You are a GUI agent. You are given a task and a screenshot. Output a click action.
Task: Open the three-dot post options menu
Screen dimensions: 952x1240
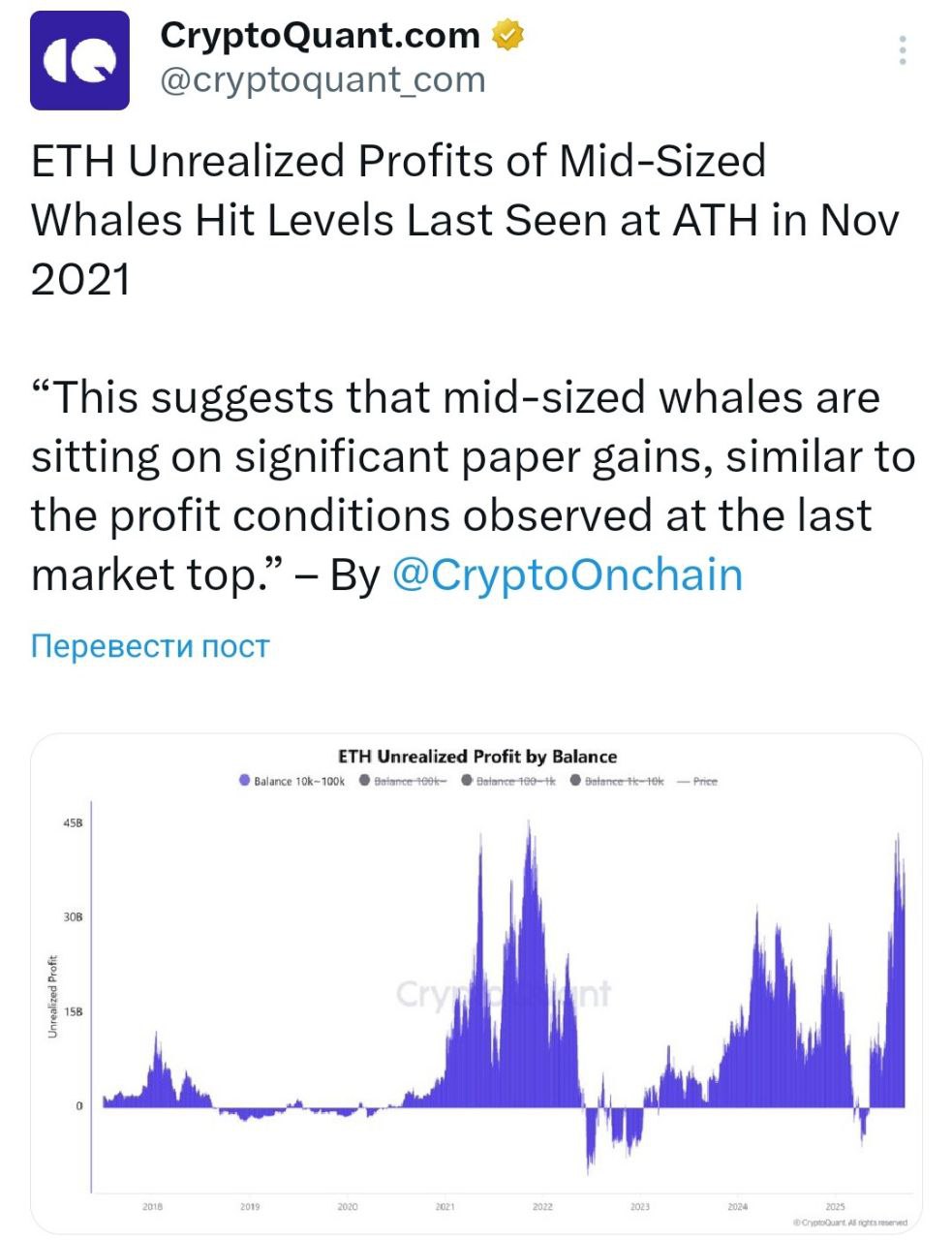point(903,50)
